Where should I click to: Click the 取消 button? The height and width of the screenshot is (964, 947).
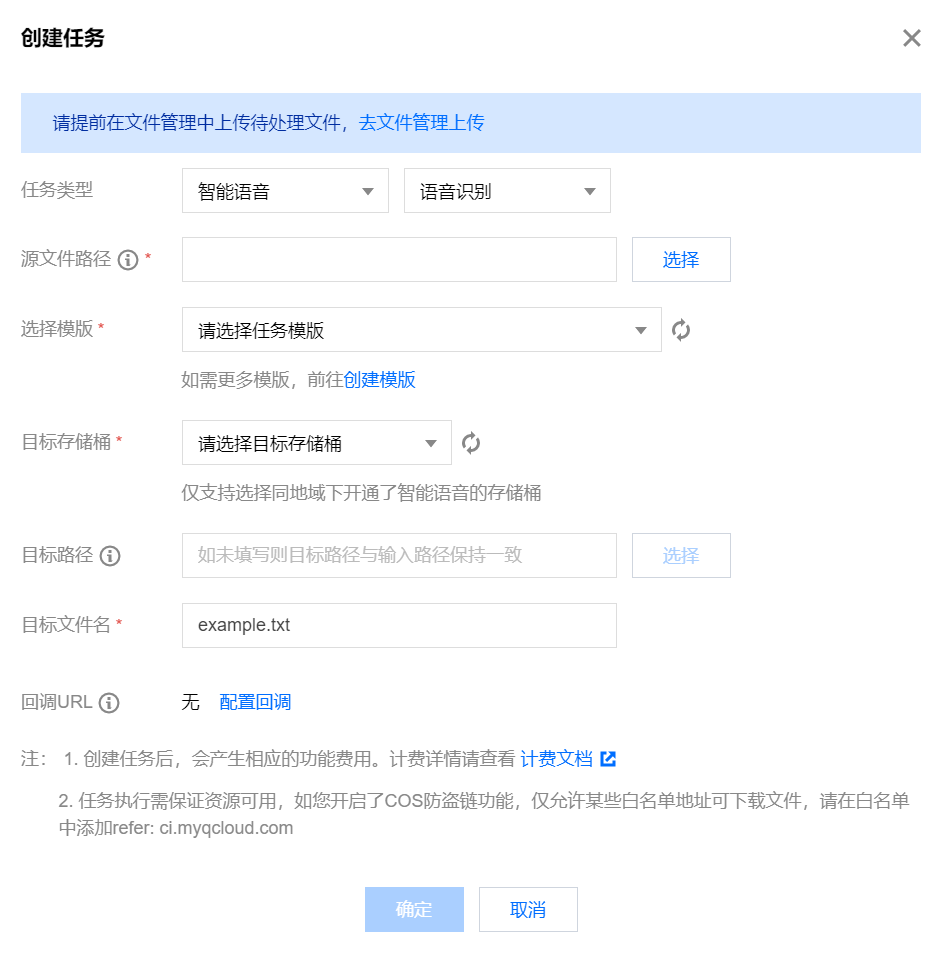528,910
